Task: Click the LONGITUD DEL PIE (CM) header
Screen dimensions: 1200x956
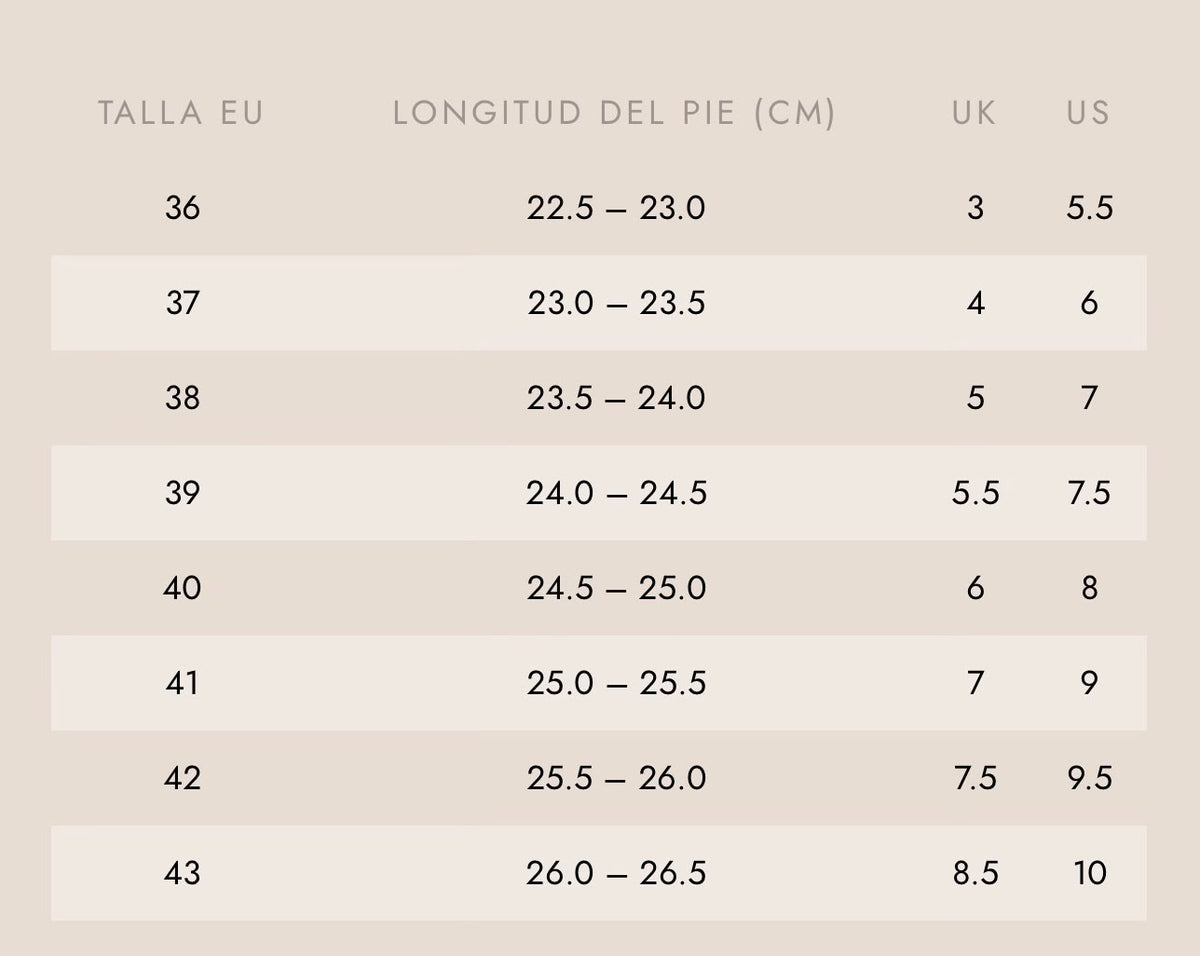Action: click(615, 113)
